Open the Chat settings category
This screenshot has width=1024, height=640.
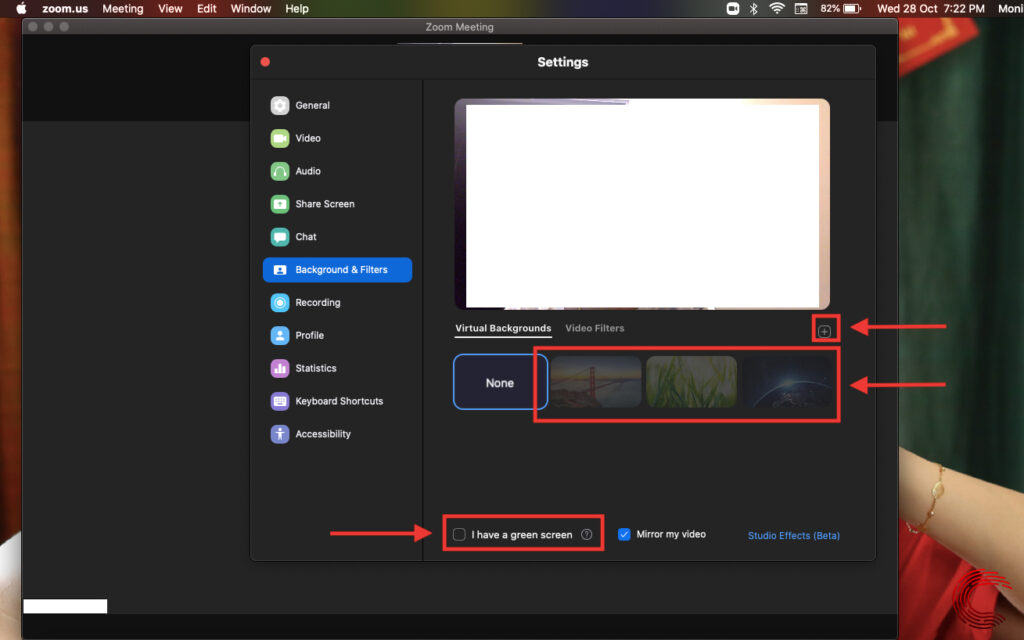pos(294,236)
